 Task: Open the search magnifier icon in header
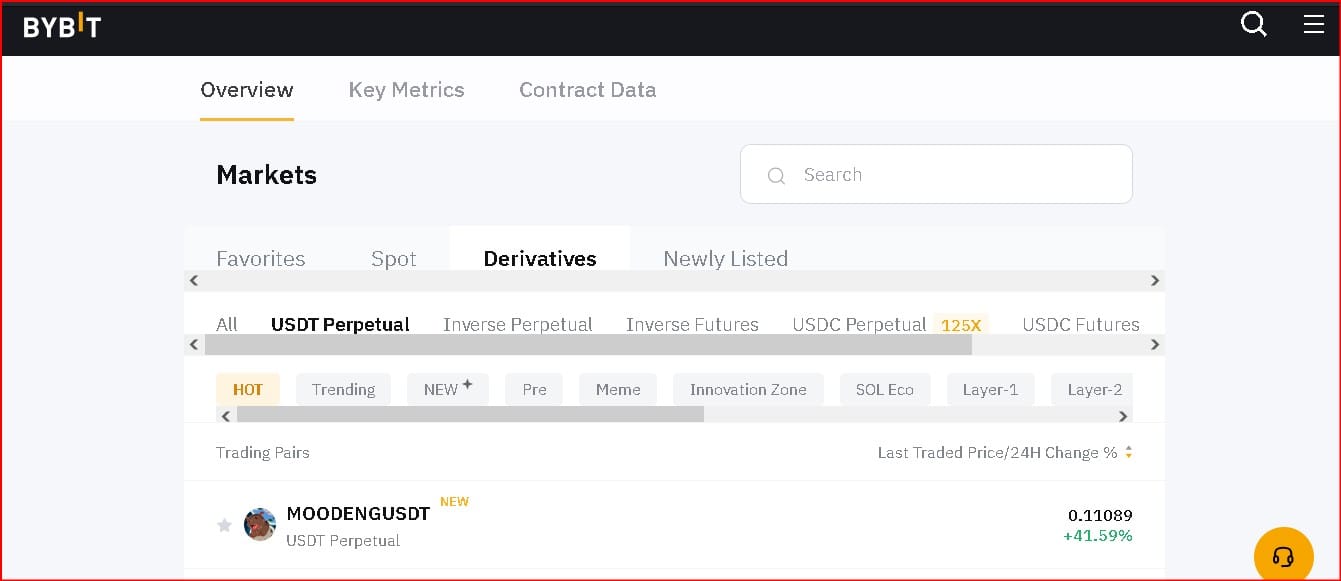coord(1253,24)
